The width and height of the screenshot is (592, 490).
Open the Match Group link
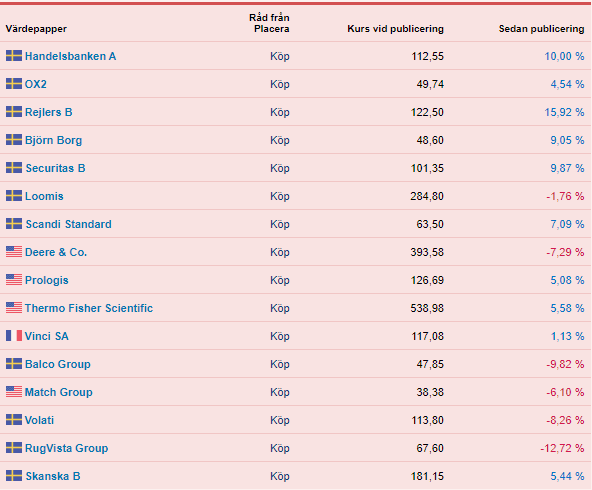(x=59, y=392)
